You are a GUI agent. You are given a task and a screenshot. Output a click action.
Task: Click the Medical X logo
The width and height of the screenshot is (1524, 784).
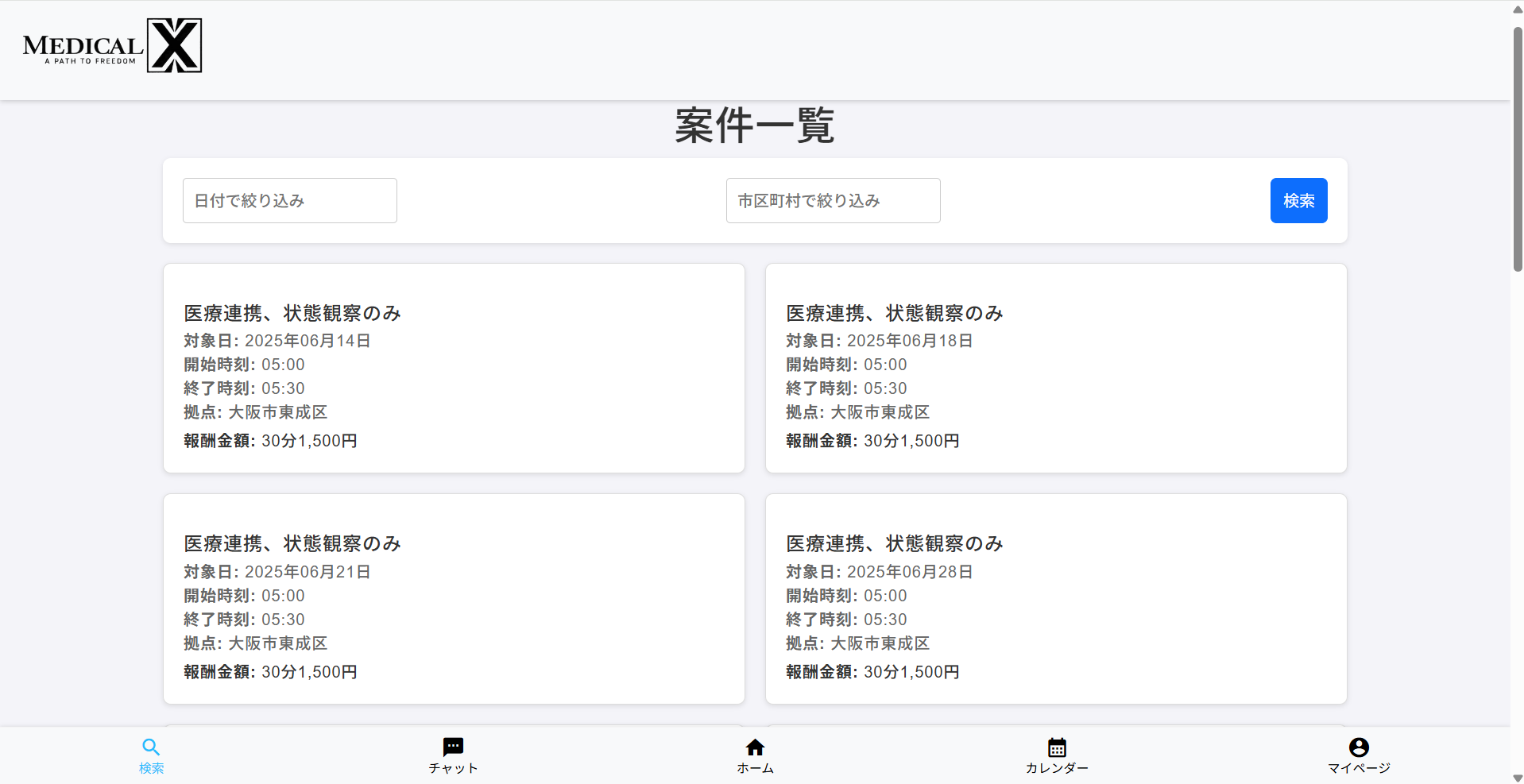coord(112,46)
